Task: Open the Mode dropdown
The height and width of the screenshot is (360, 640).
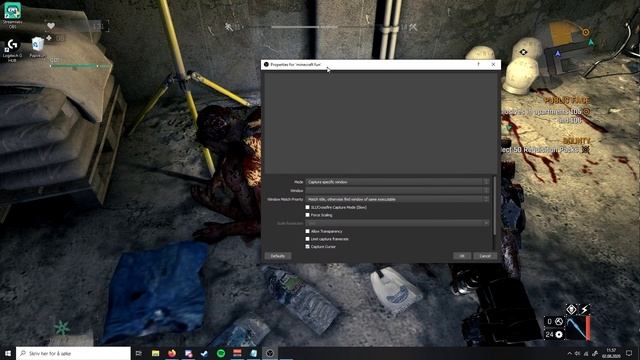Action: pos(397,182)
